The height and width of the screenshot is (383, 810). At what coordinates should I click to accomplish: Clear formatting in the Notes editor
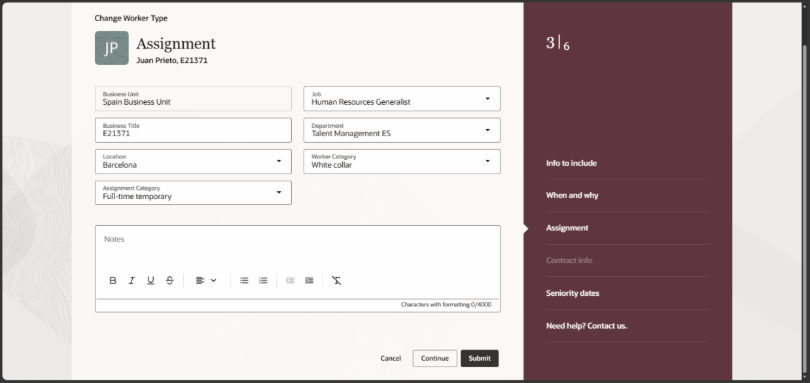[336, 281]
